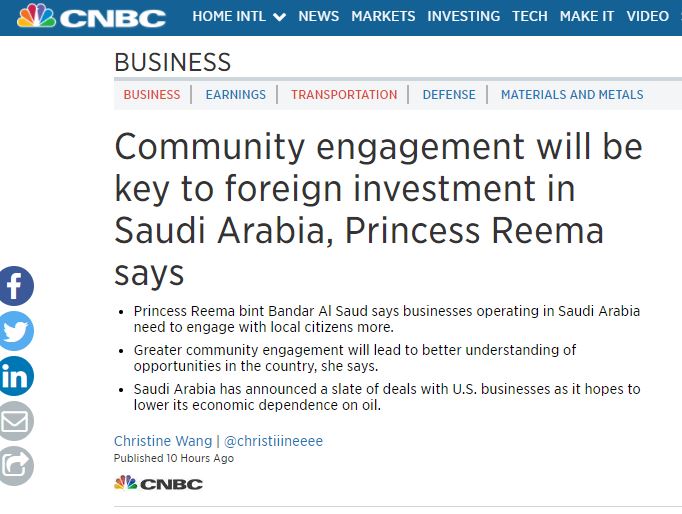The height and width of the screenshot is (514, 682).
Task: Open the NEWS menu
Action: click(318, 16)
